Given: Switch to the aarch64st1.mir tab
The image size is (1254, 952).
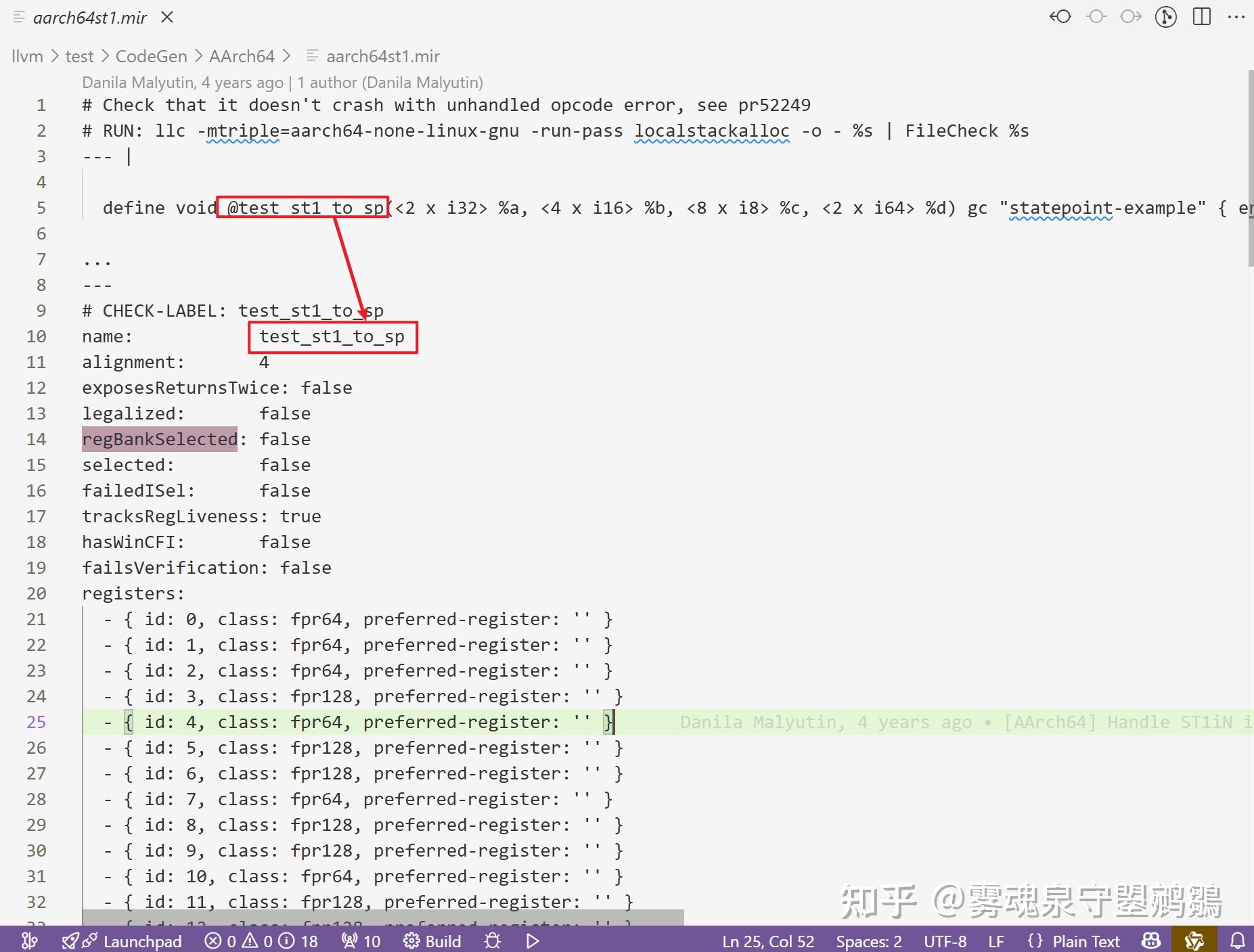Looking at the screenshot, I should pos(90,18).
